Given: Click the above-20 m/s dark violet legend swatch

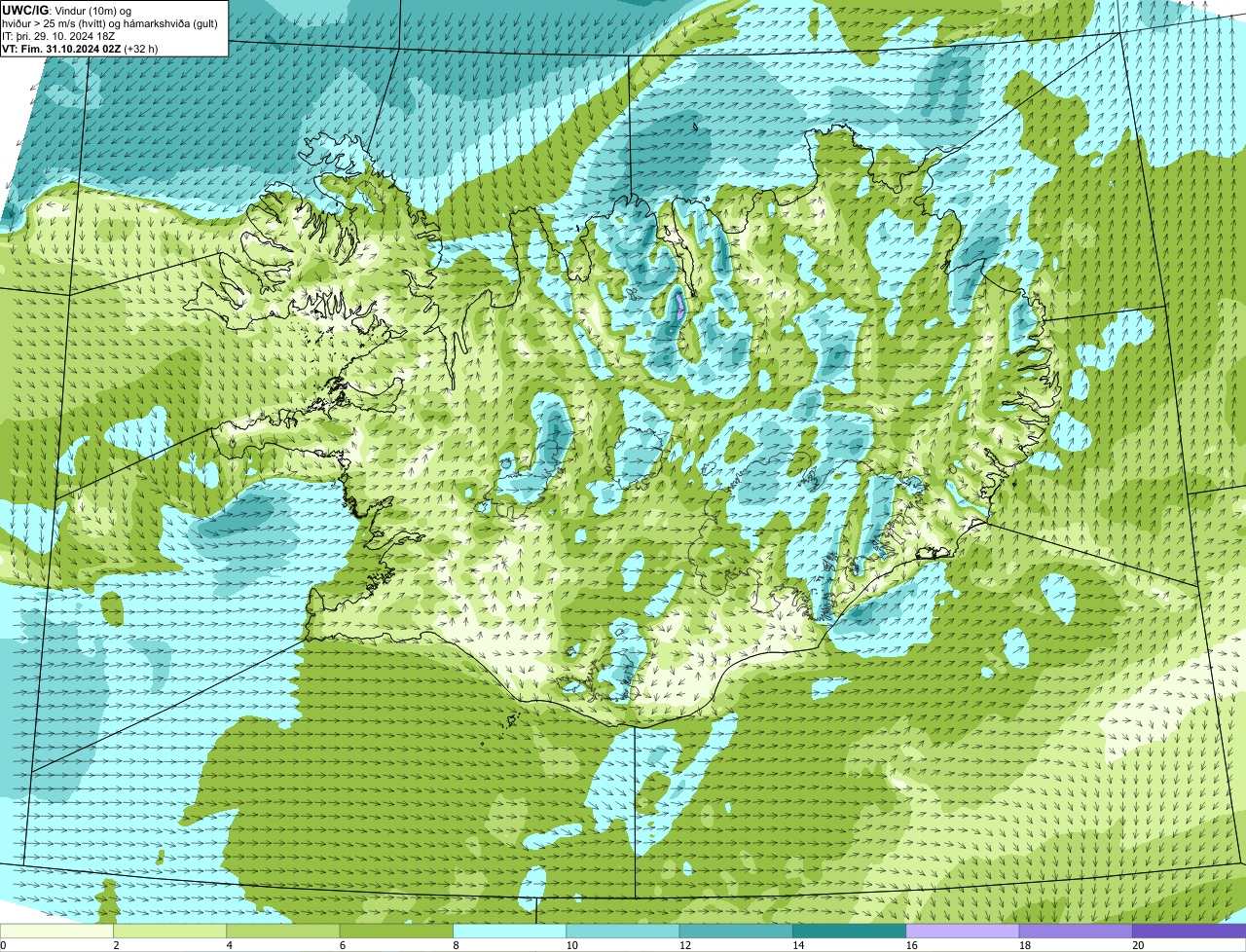Looking at the screenshot, I should point(1190,931).
